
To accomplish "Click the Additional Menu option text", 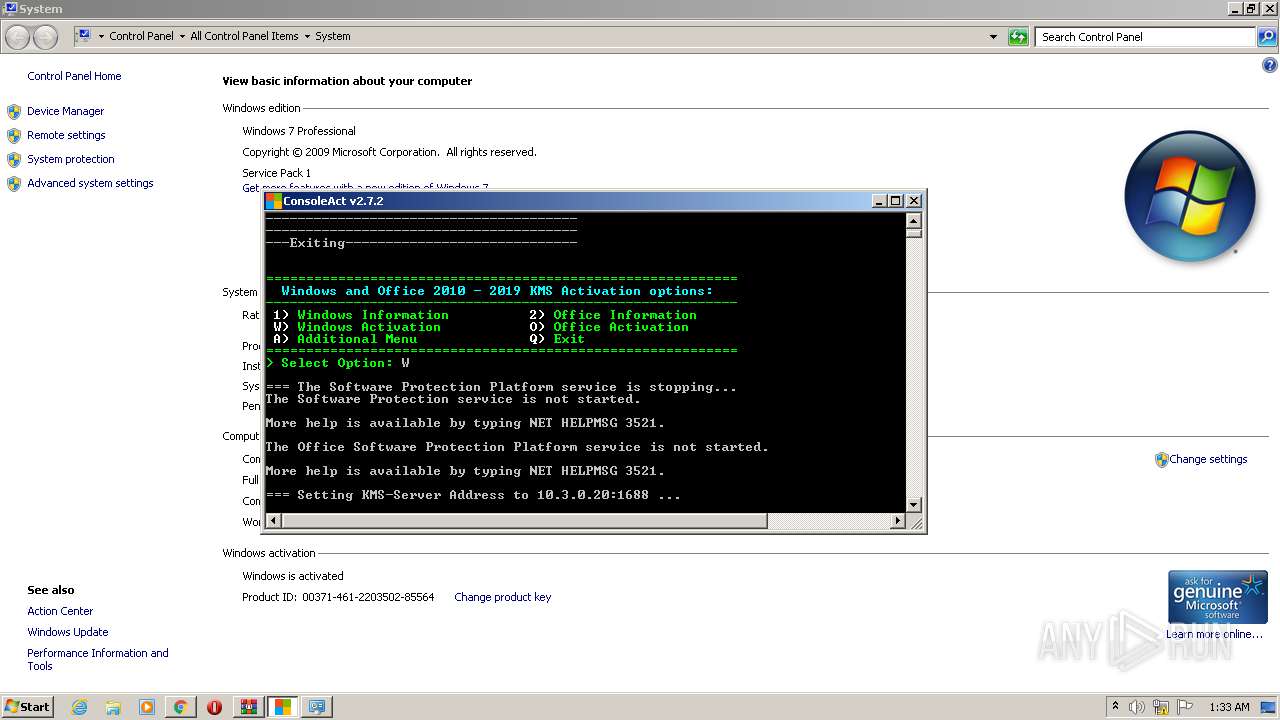I will point(357,339).
